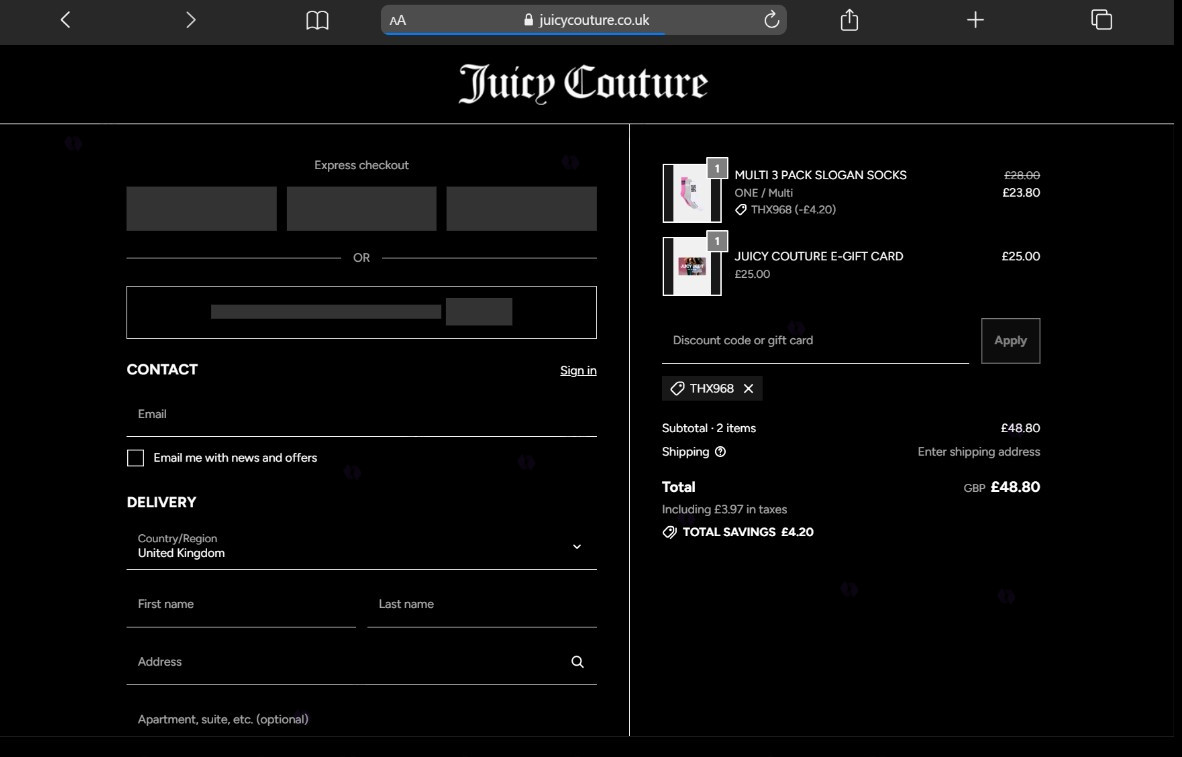
Task: Click the Last name field
Action: [482, 605]
